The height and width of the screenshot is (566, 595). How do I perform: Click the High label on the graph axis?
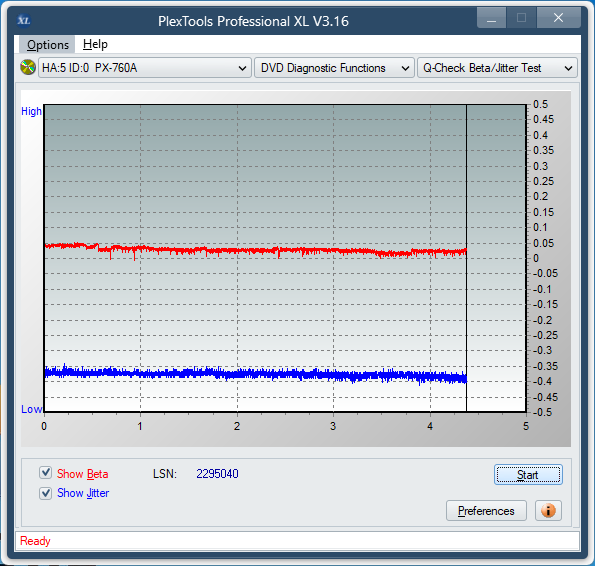tap(31, 111)
